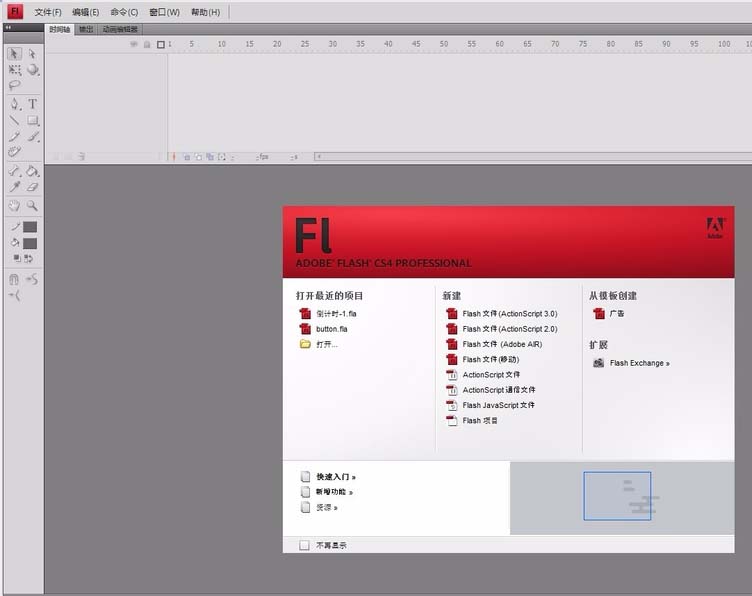
Task: Select the Eyedropper tool
Action: click(14, 187)
